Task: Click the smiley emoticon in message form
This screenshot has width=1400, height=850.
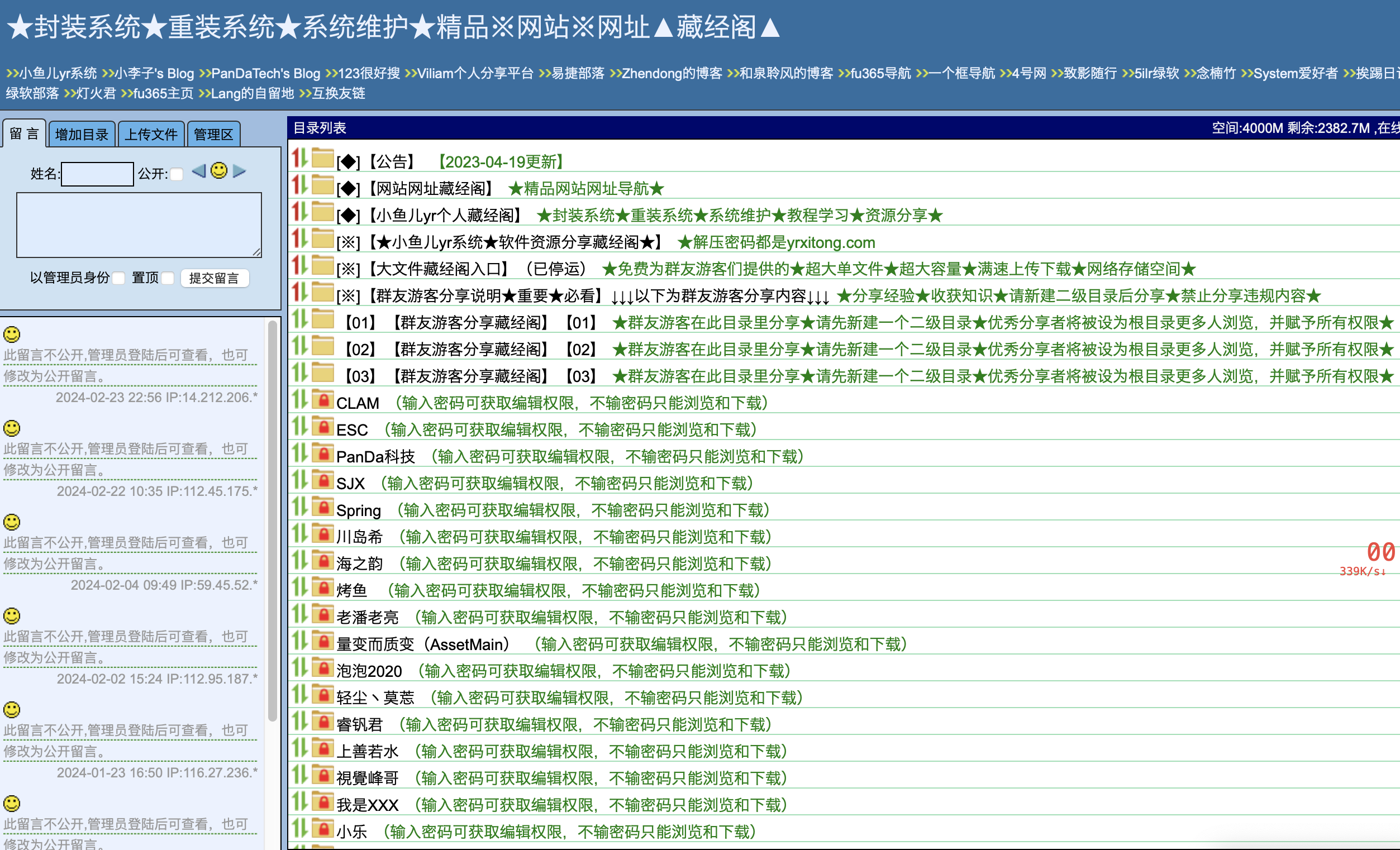Action: point(219,170)
